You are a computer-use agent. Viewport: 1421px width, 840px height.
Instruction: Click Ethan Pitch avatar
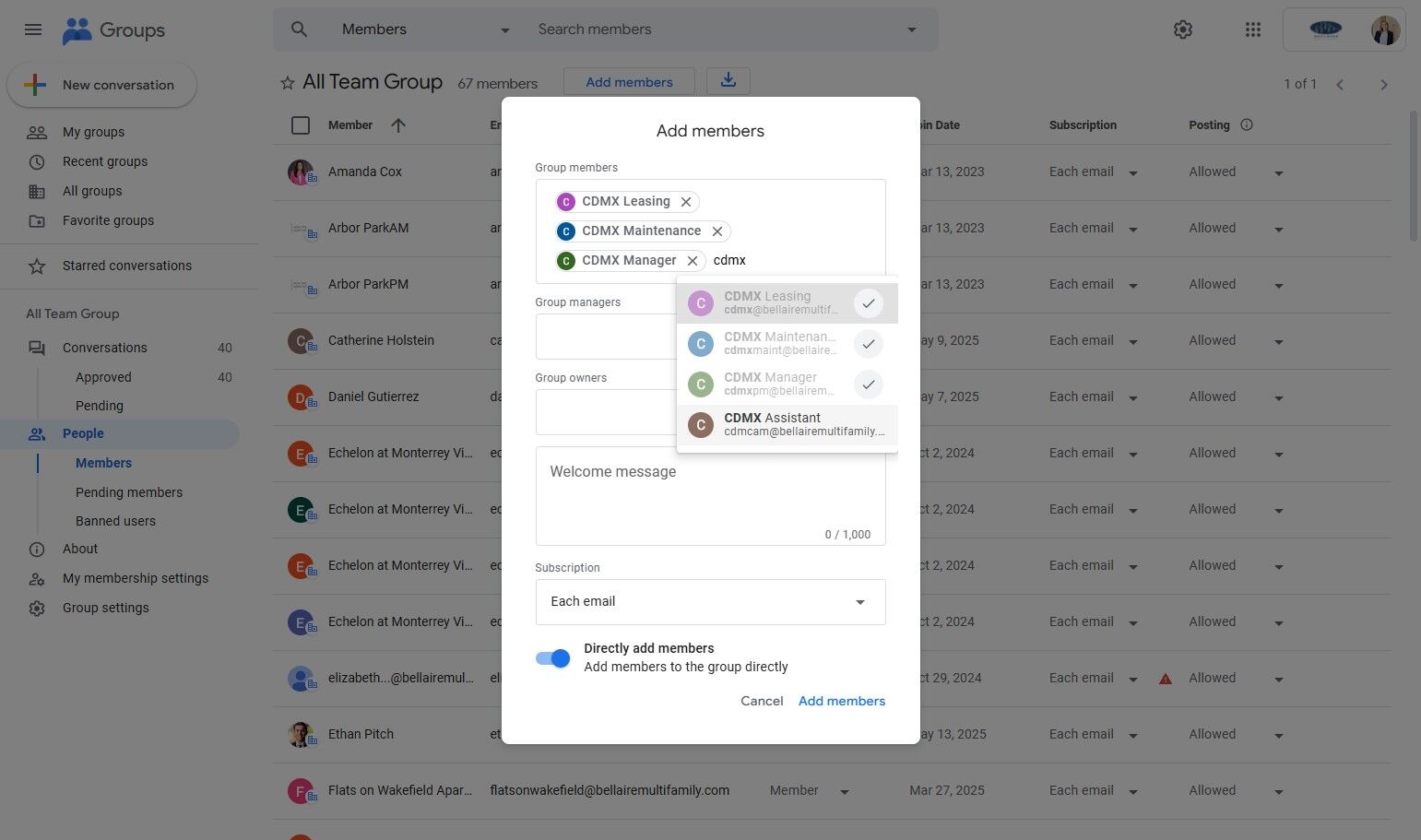pos(300,734)
